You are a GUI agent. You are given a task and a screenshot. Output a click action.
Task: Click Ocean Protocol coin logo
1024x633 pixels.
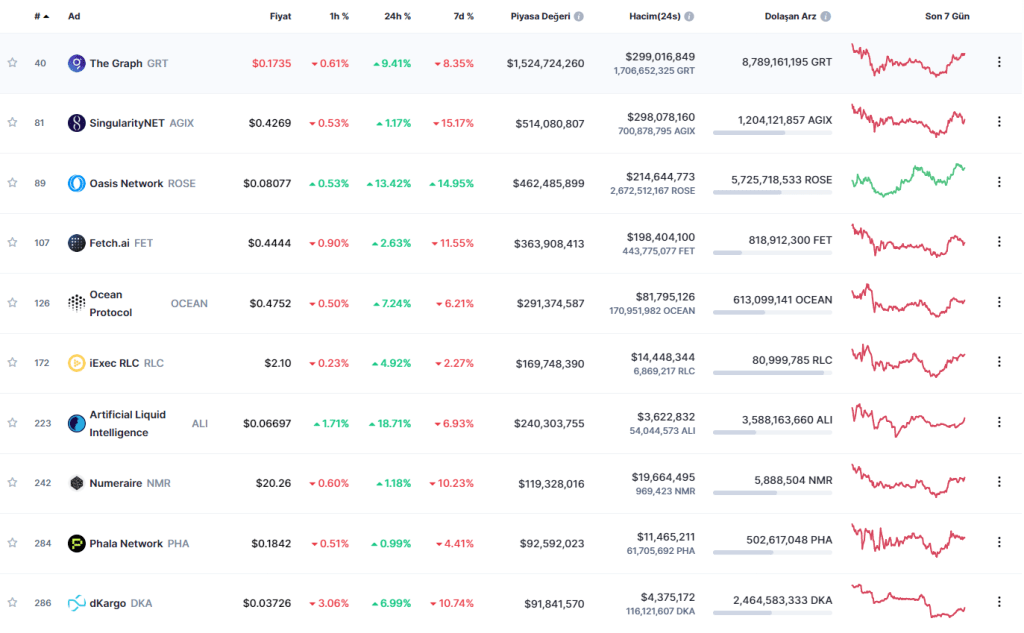(76, 303)
